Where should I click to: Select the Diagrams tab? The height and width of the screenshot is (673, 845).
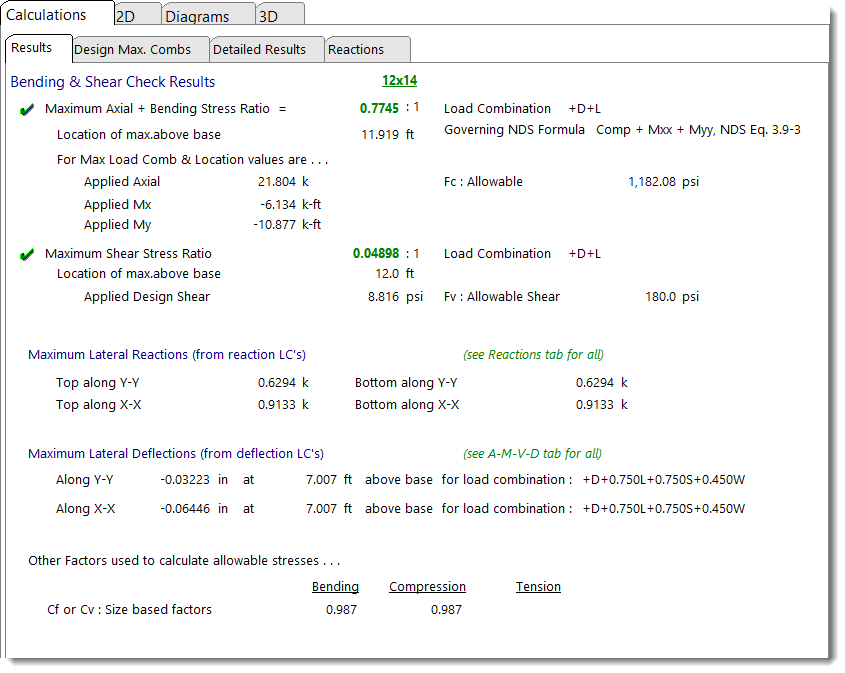tap(197, 16)
